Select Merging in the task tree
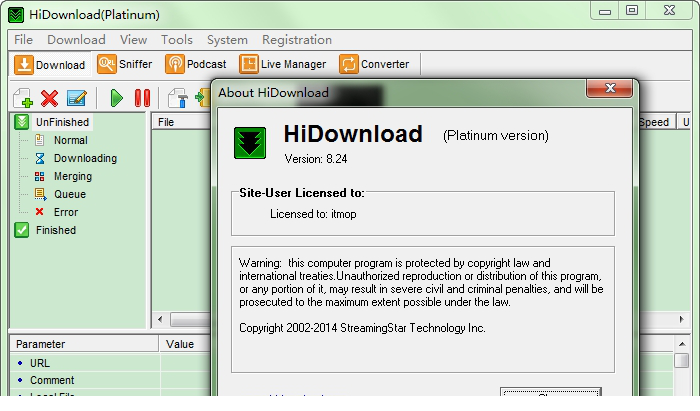The image size is (700, 411). (73, 176)
